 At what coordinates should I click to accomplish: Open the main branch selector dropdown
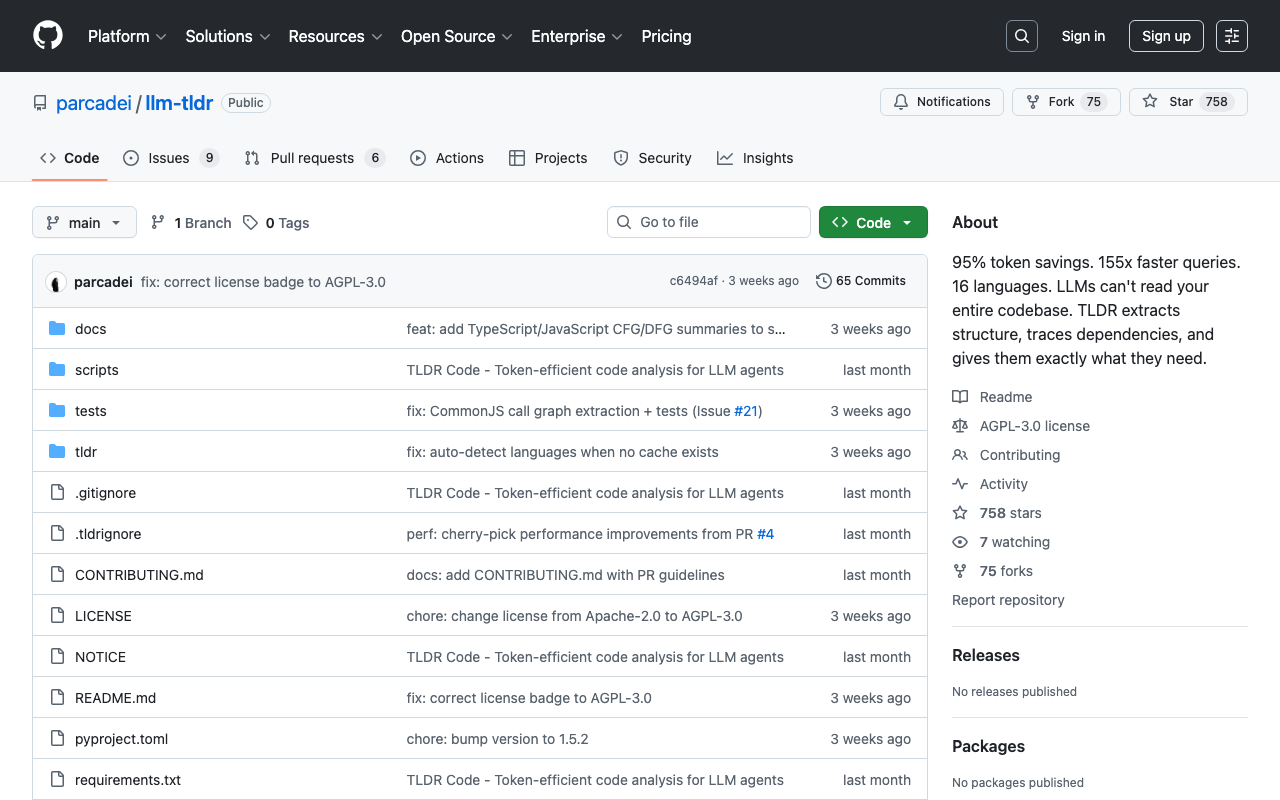pos(84,222)
